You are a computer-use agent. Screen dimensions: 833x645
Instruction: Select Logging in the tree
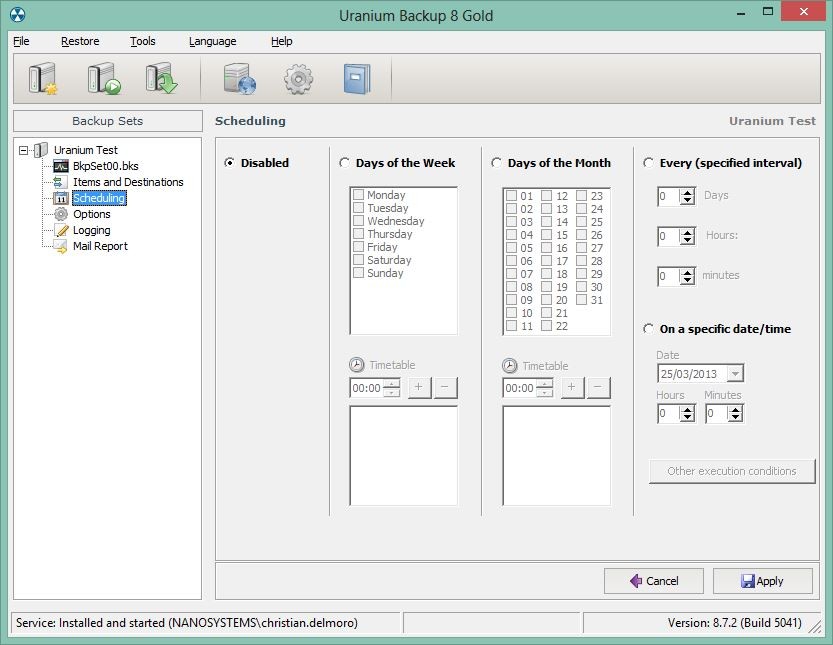pos(92,230)
